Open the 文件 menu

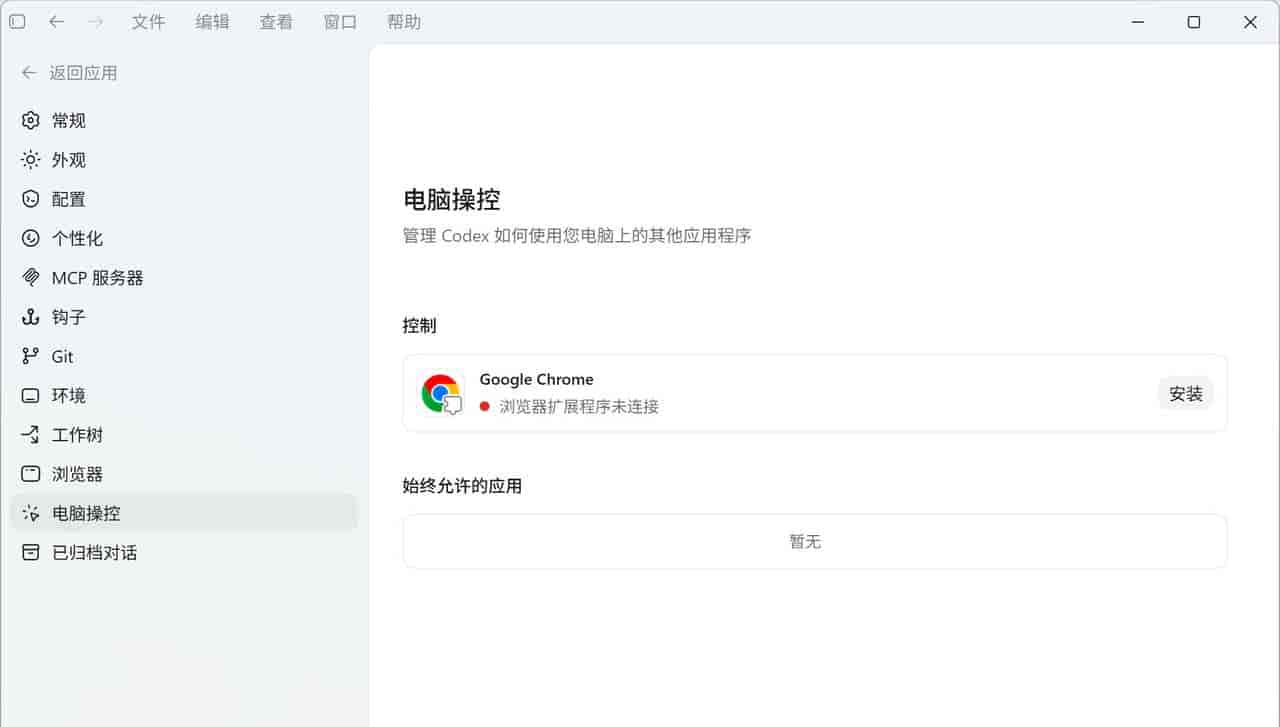click(148, 21)
